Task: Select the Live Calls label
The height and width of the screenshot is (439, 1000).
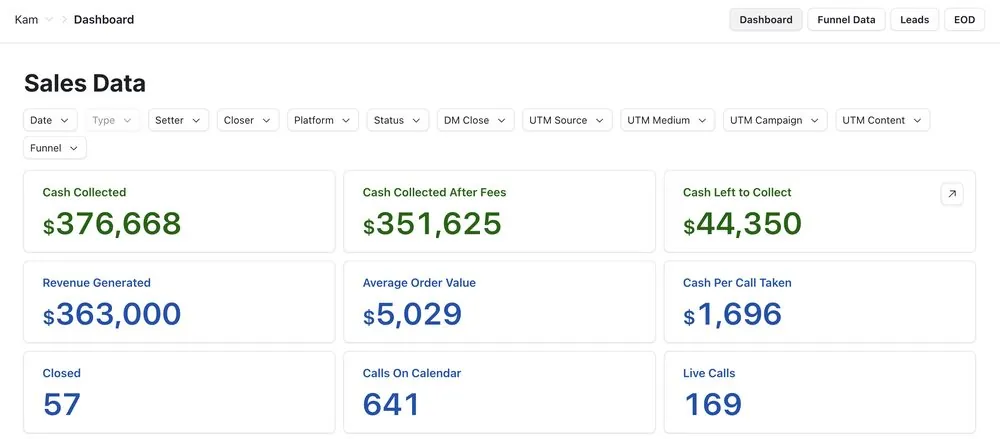Action: [709, 373]
